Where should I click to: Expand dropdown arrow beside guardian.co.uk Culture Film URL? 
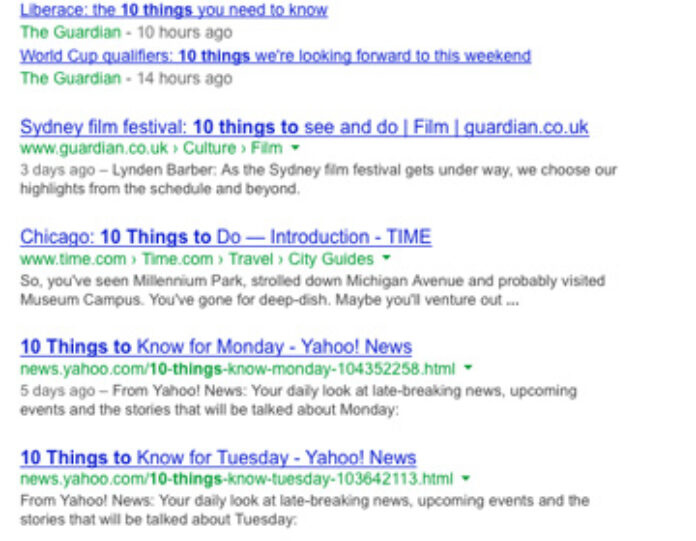[295, 149]
